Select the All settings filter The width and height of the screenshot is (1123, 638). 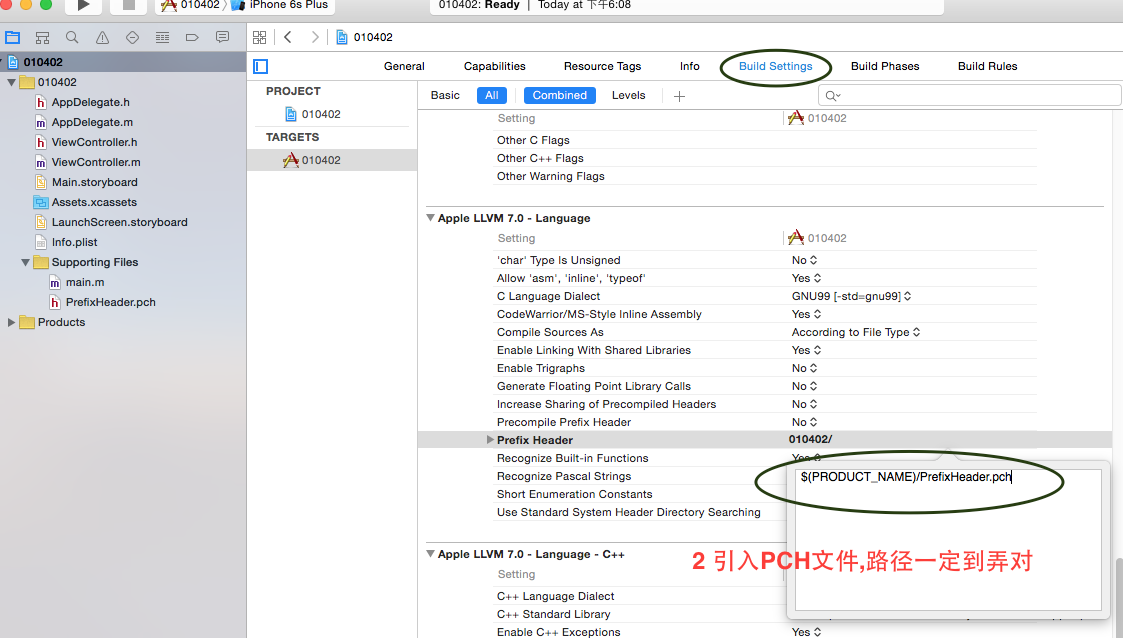click(x=491, y=95)
